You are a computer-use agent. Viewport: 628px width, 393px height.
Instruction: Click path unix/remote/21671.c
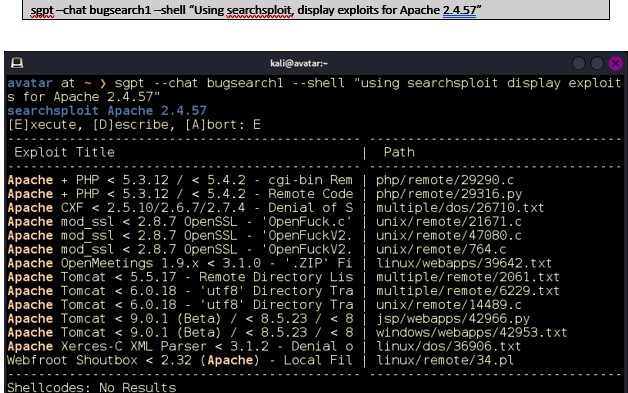pyautogui.click(x=449, y=222)
